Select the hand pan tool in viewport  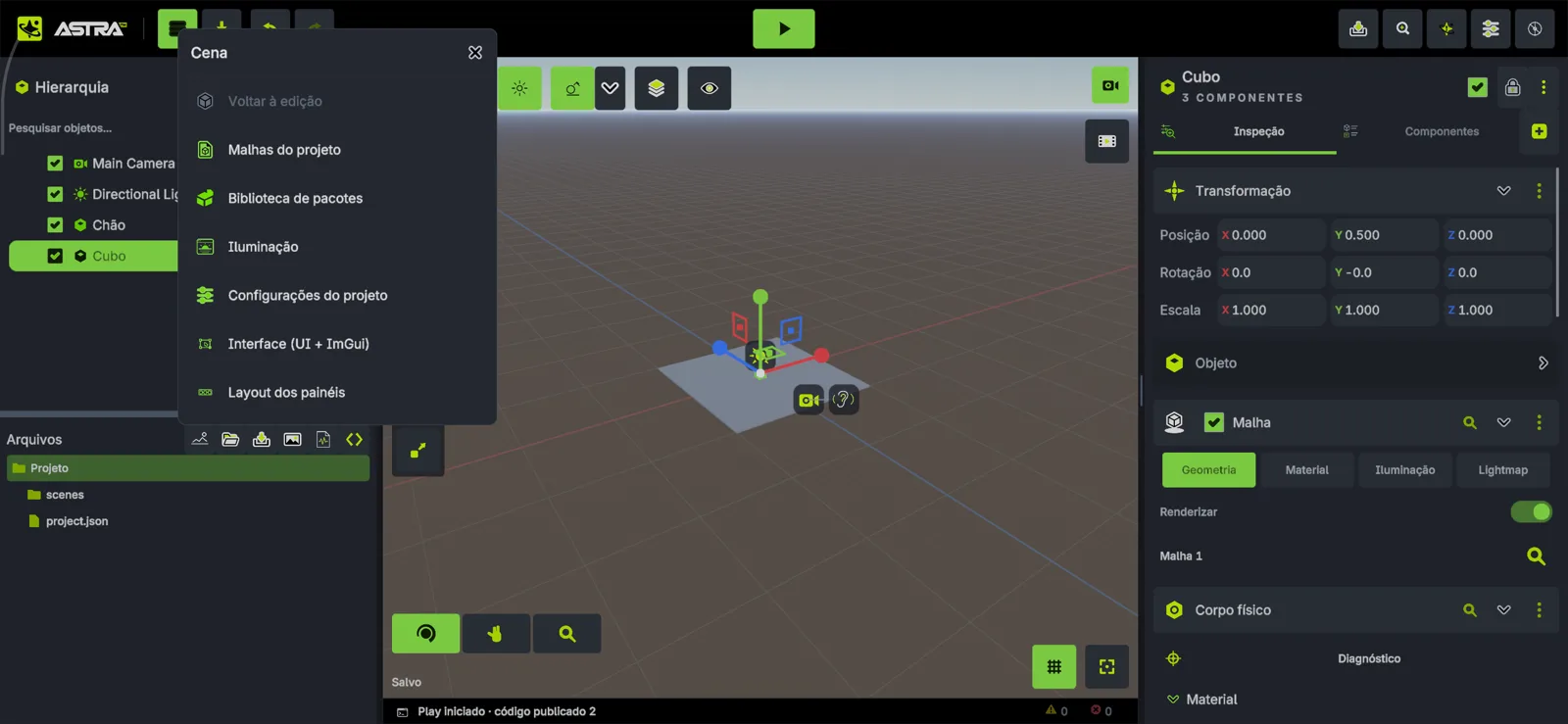[x=496, y=634]
